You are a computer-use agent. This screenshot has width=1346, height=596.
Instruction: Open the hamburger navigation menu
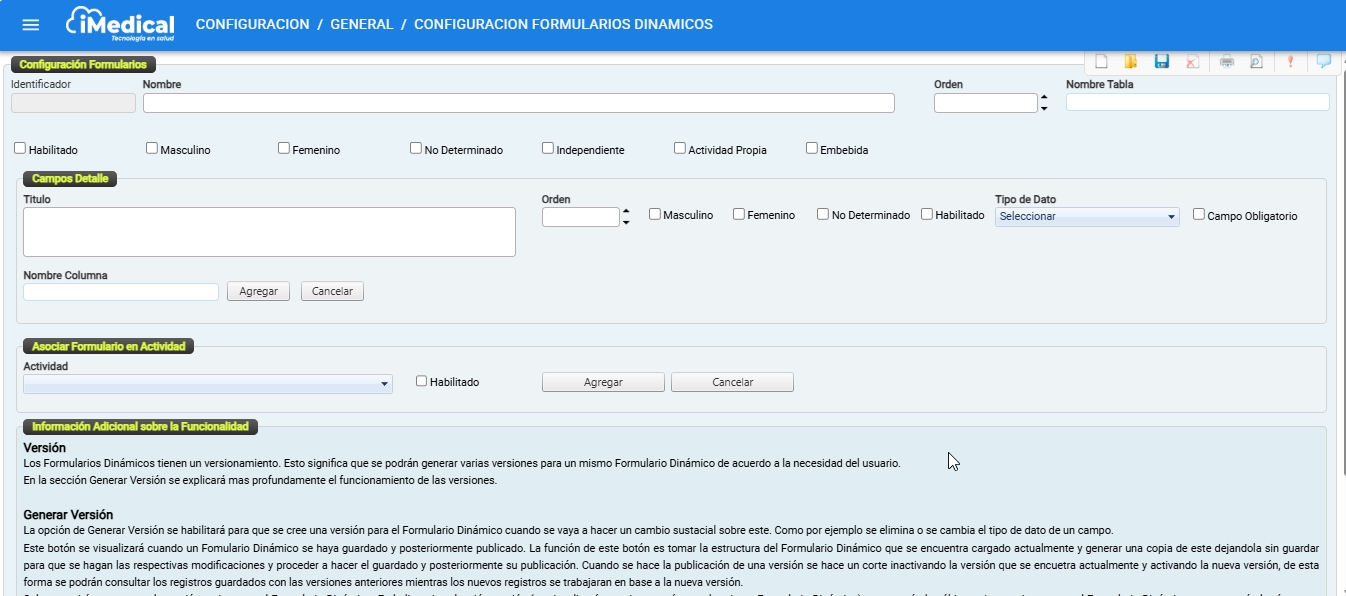pyautogui.click(x=30, y=25)
